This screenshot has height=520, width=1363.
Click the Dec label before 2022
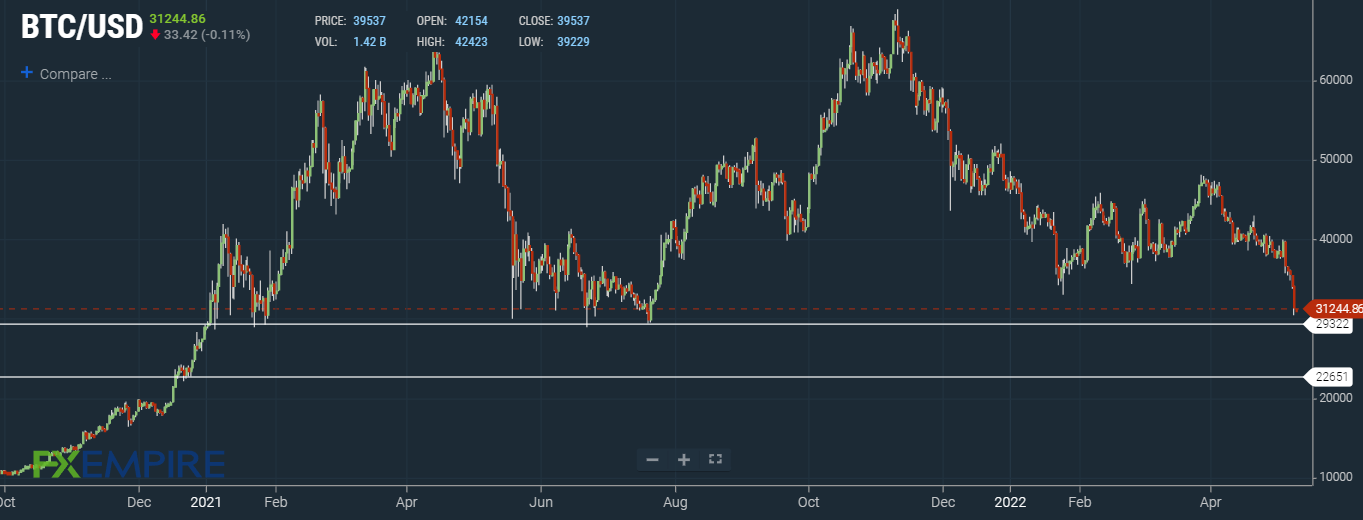point(942,501)
